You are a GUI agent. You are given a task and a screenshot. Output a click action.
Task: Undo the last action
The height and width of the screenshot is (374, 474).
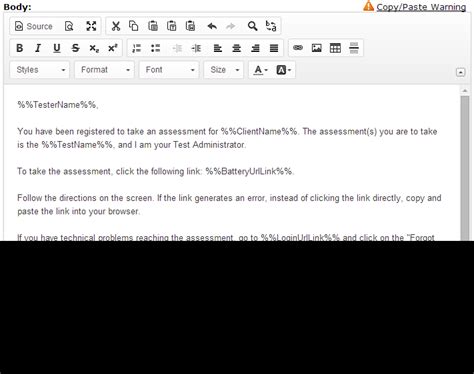(x=212, y=26)
